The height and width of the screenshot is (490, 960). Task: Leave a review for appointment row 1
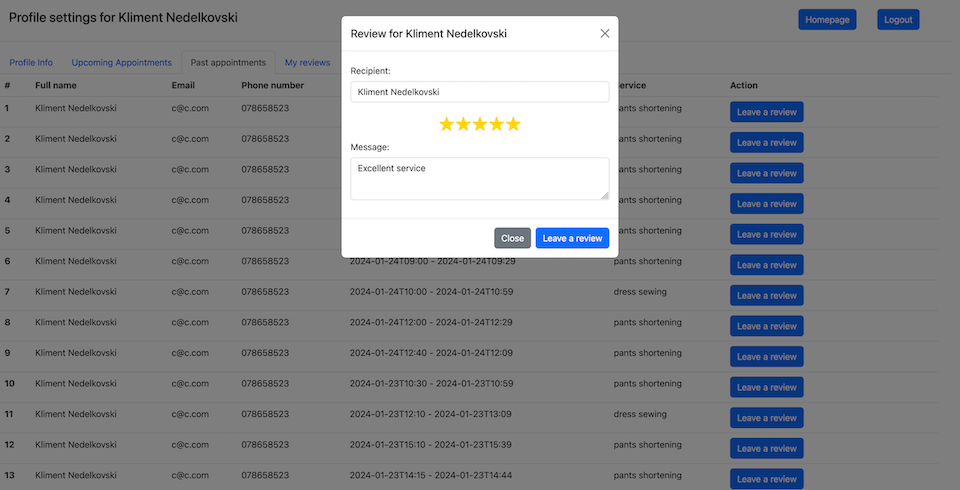(767, 112)
